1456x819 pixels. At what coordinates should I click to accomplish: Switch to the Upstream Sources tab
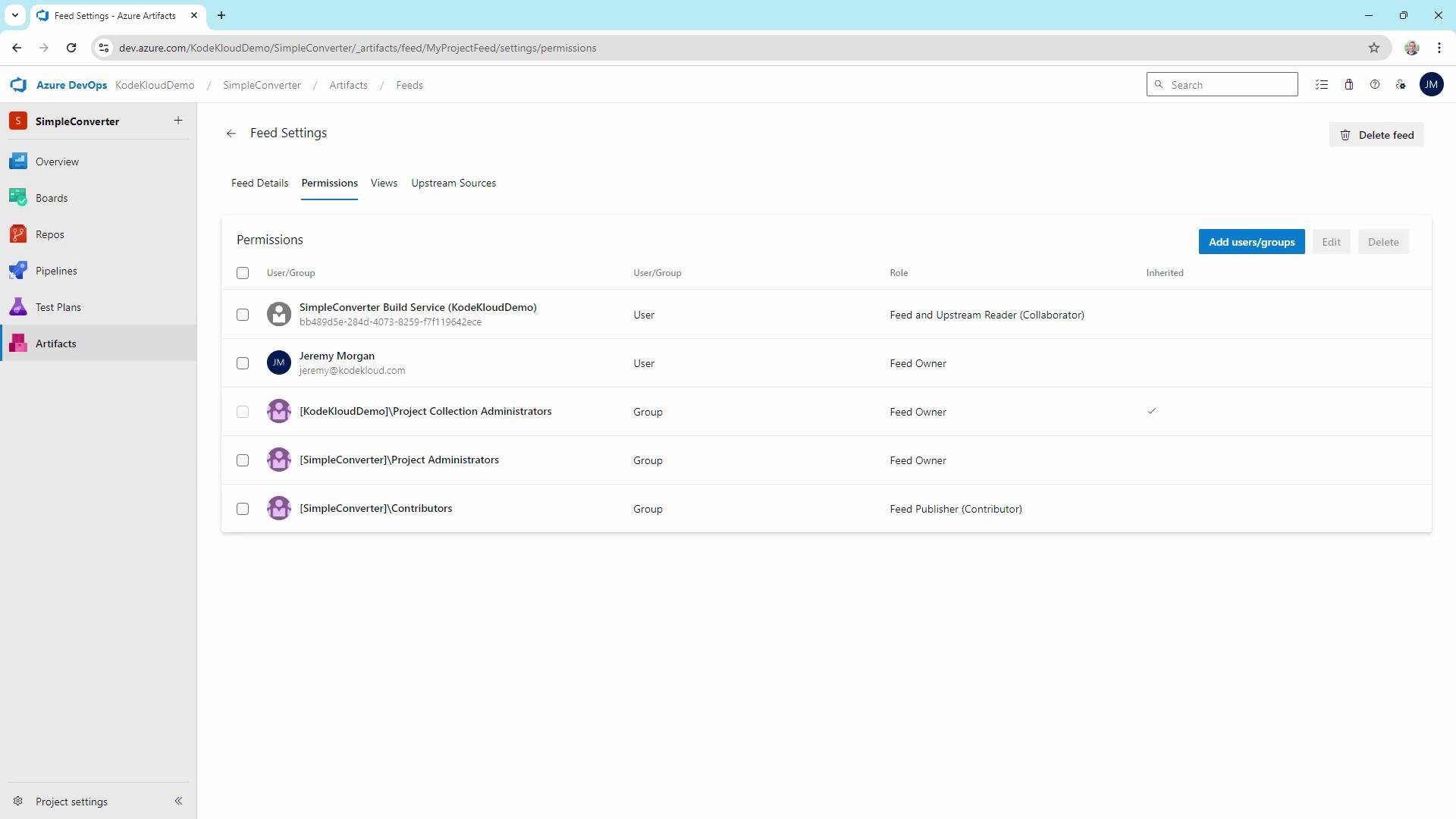pyautogui.click(x=453, y=183)
